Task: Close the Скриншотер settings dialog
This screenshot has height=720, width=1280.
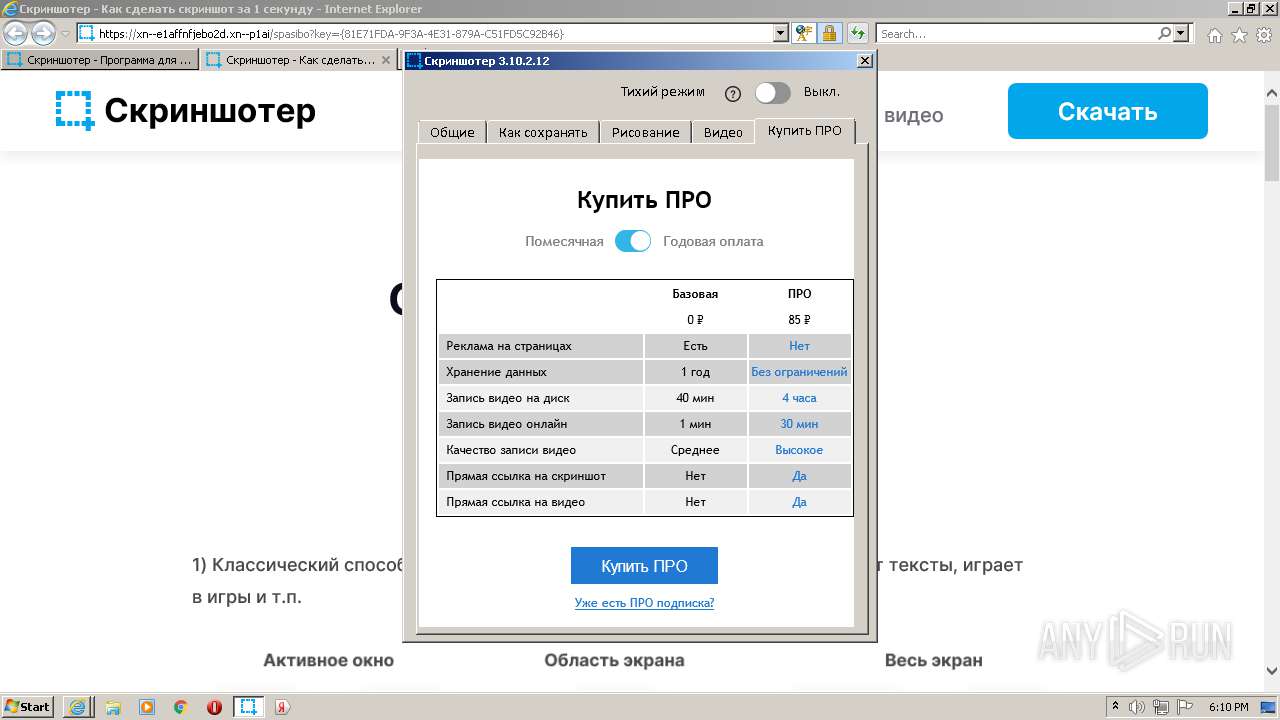Action: click(865, 60)
